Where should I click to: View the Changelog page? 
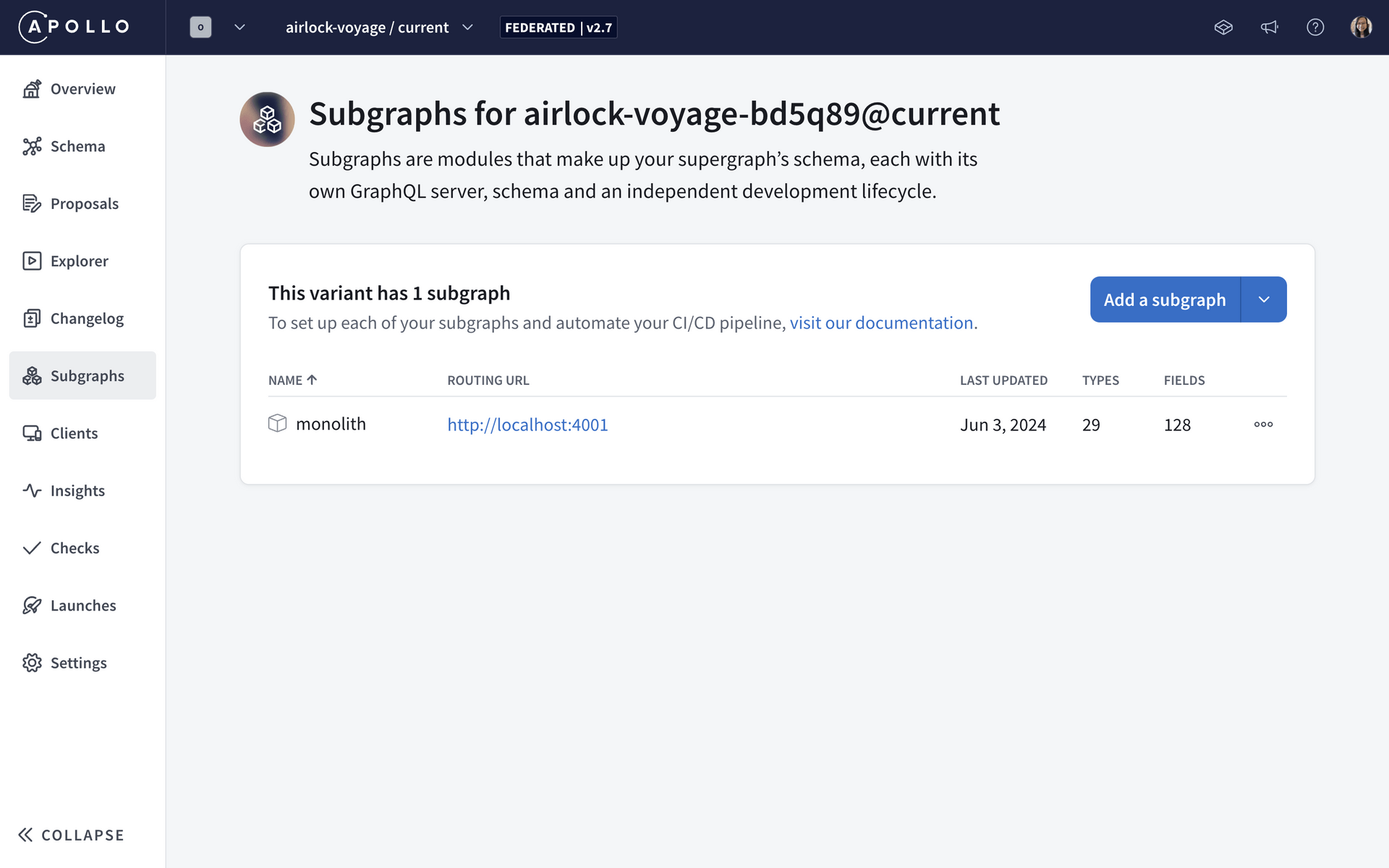point(87,318)
